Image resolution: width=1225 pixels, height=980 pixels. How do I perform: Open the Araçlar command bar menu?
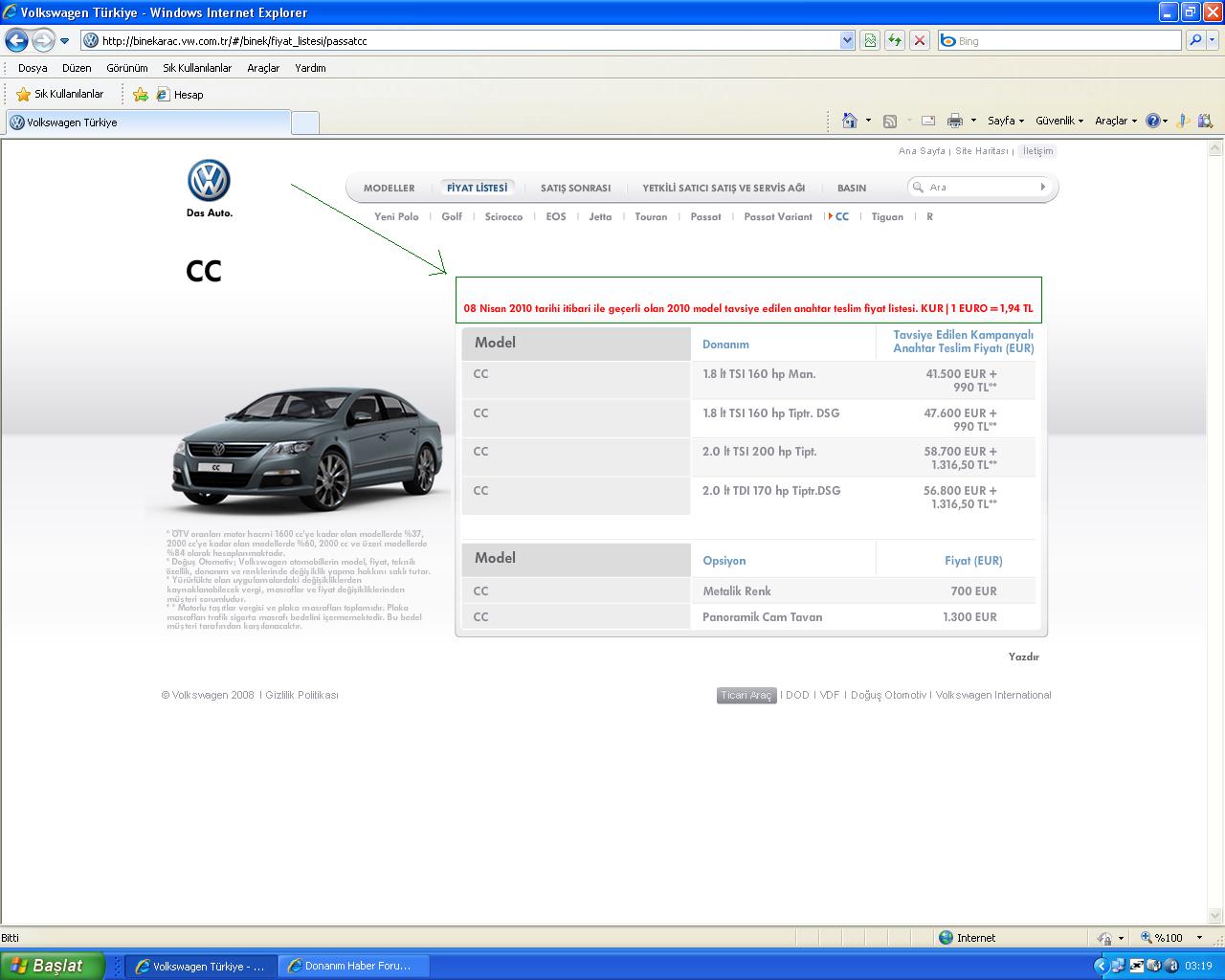[1116, 121]
